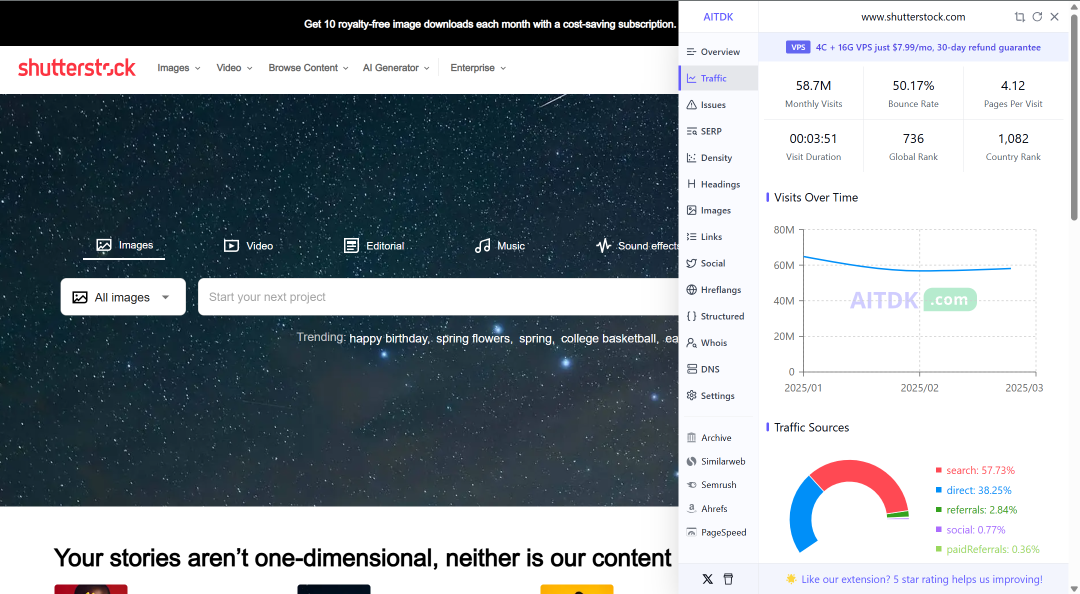This screenshot has height=594, width=1080.
Task: Toggle direct legend entry in Traffic Sources
Action: click(x=973, y=490)
